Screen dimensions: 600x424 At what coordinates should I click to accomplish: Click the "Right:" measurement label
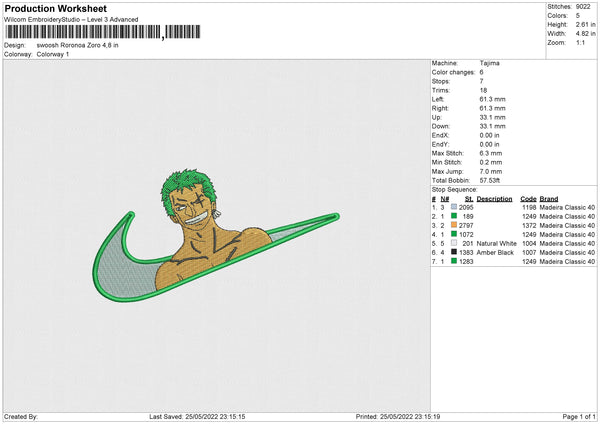tap(440, 108)
